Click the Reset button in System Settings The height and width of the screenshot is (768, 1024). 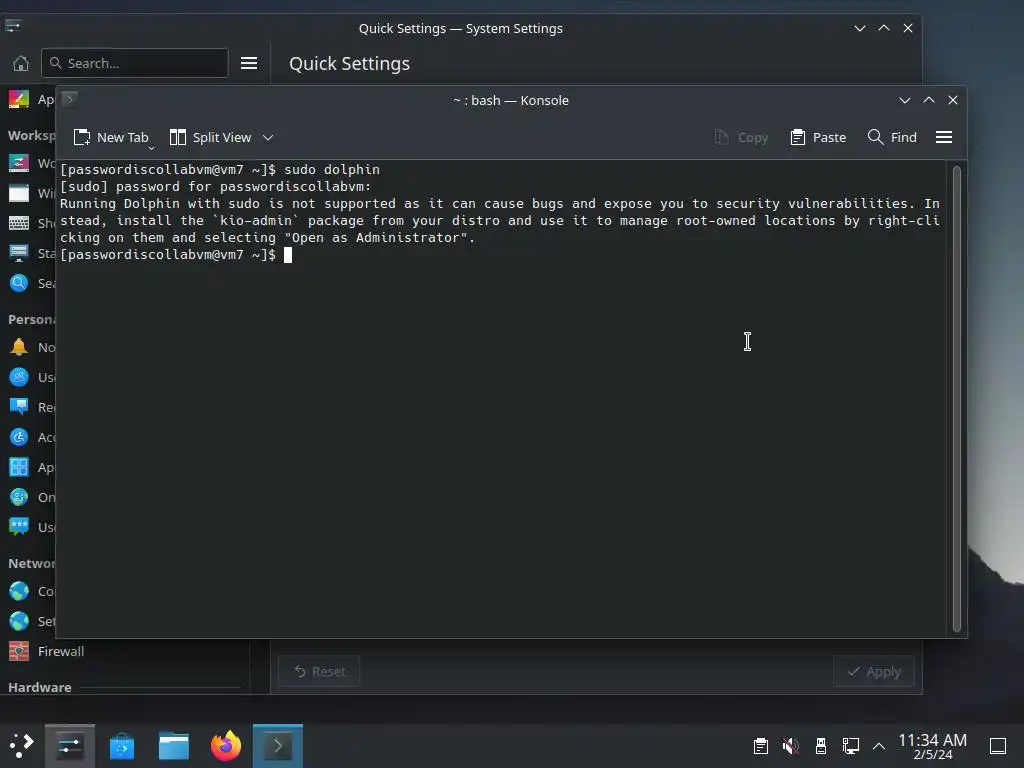(319, 671)
